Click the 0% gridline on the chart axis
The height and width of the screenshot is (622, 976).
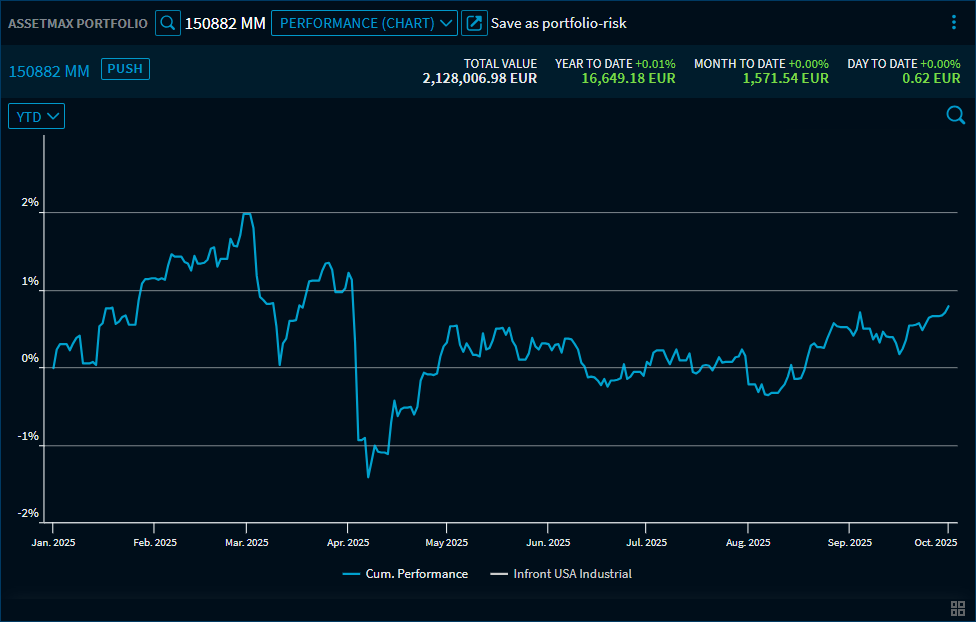click(29, 357)
